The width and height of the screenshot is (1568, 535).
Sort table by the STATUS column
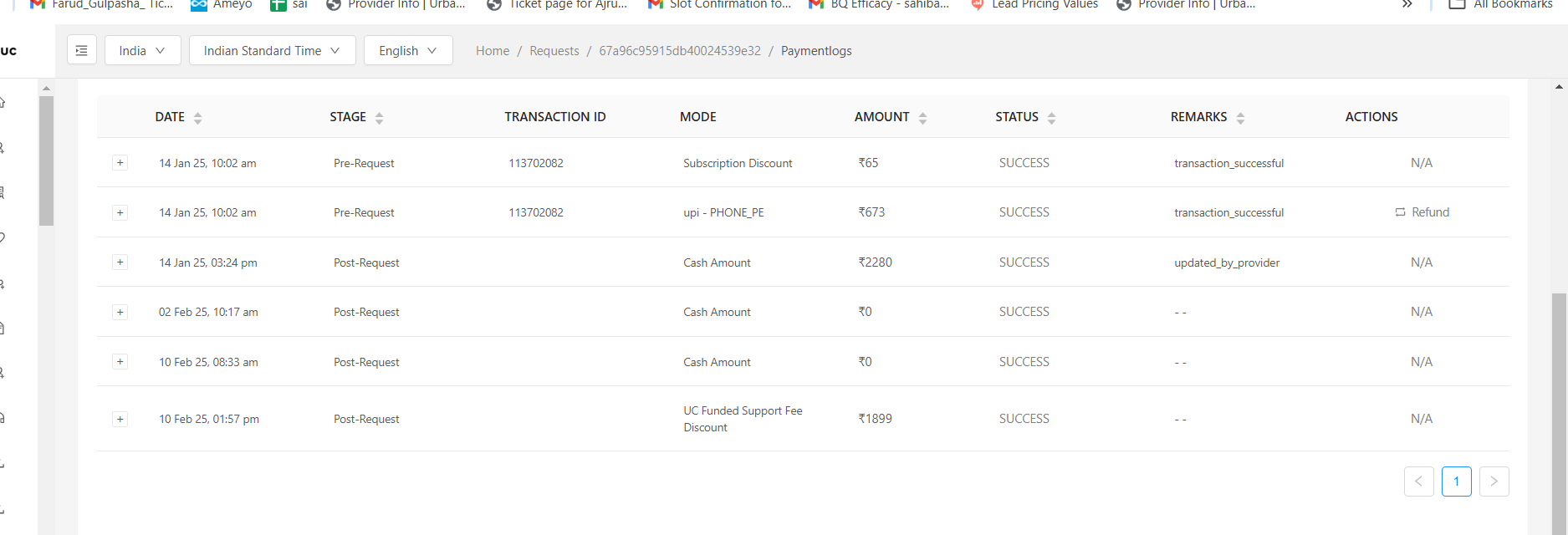tap(1051, 118)
